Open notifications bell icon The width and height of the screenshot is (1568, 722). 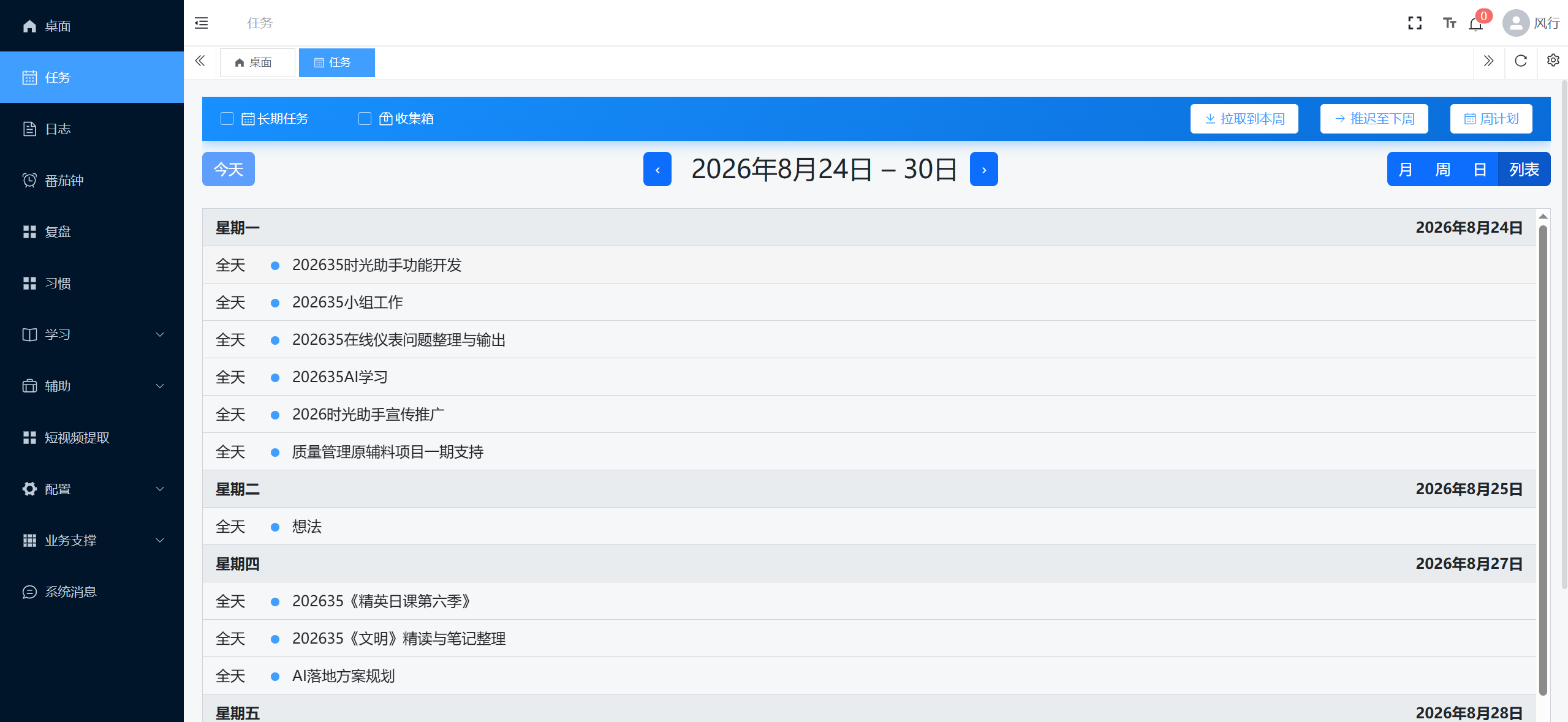(1475, 24)
